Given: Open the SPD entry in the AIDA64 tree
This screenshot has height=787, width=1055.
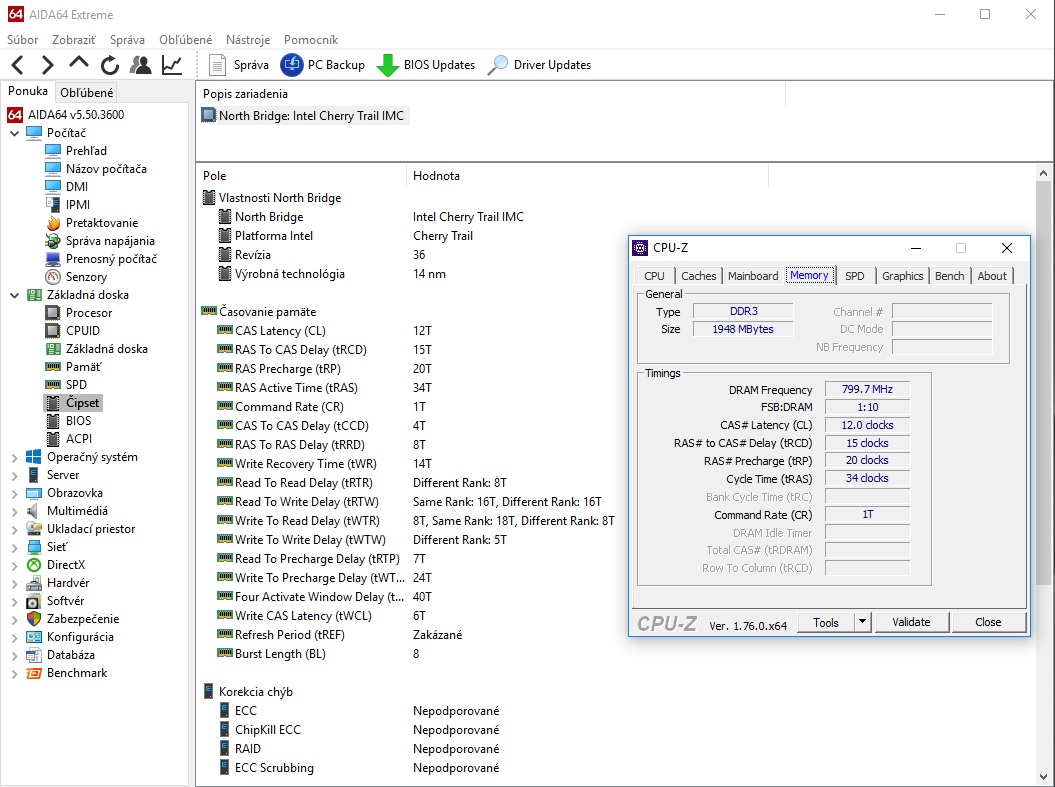Looking at the screenshot, I should 76,385.
